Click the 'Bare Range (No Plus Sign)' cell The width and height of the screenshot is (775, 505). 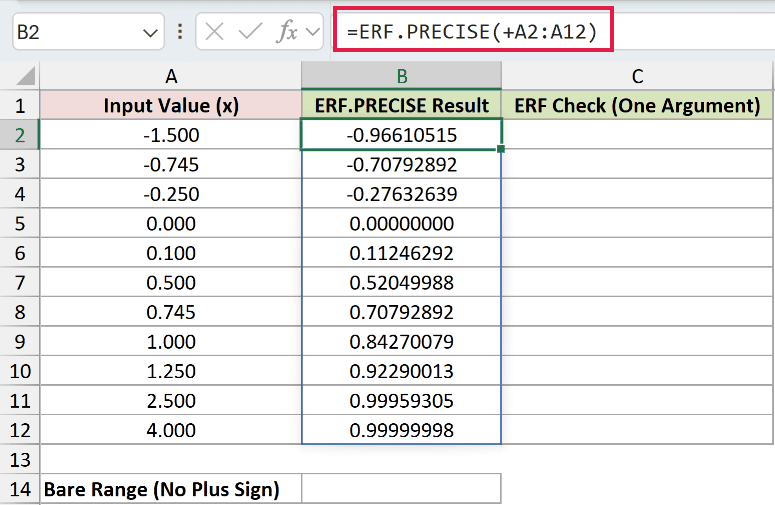point(171,489)
